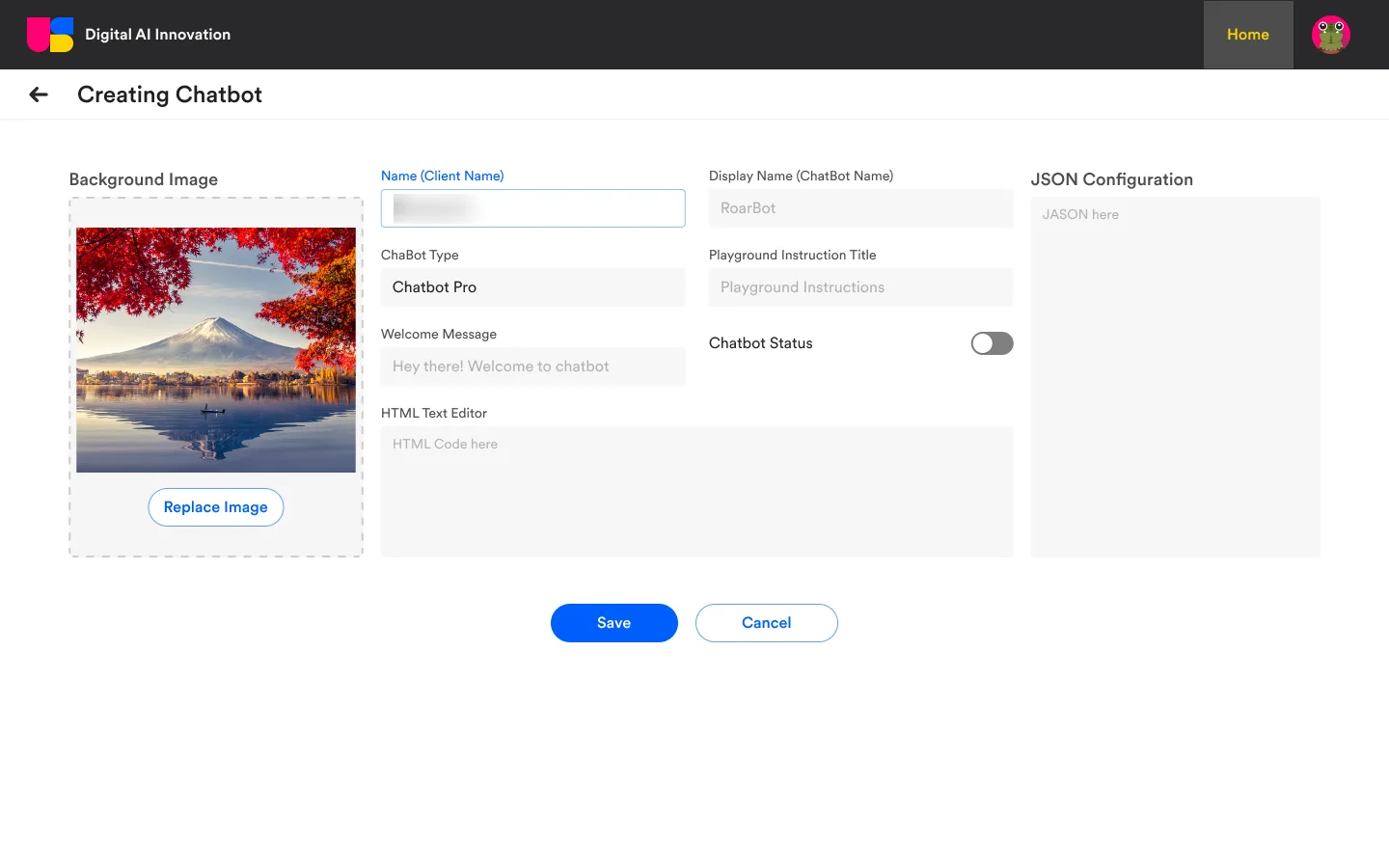
Task: Click the Welcome Message label
Action: 439,334
